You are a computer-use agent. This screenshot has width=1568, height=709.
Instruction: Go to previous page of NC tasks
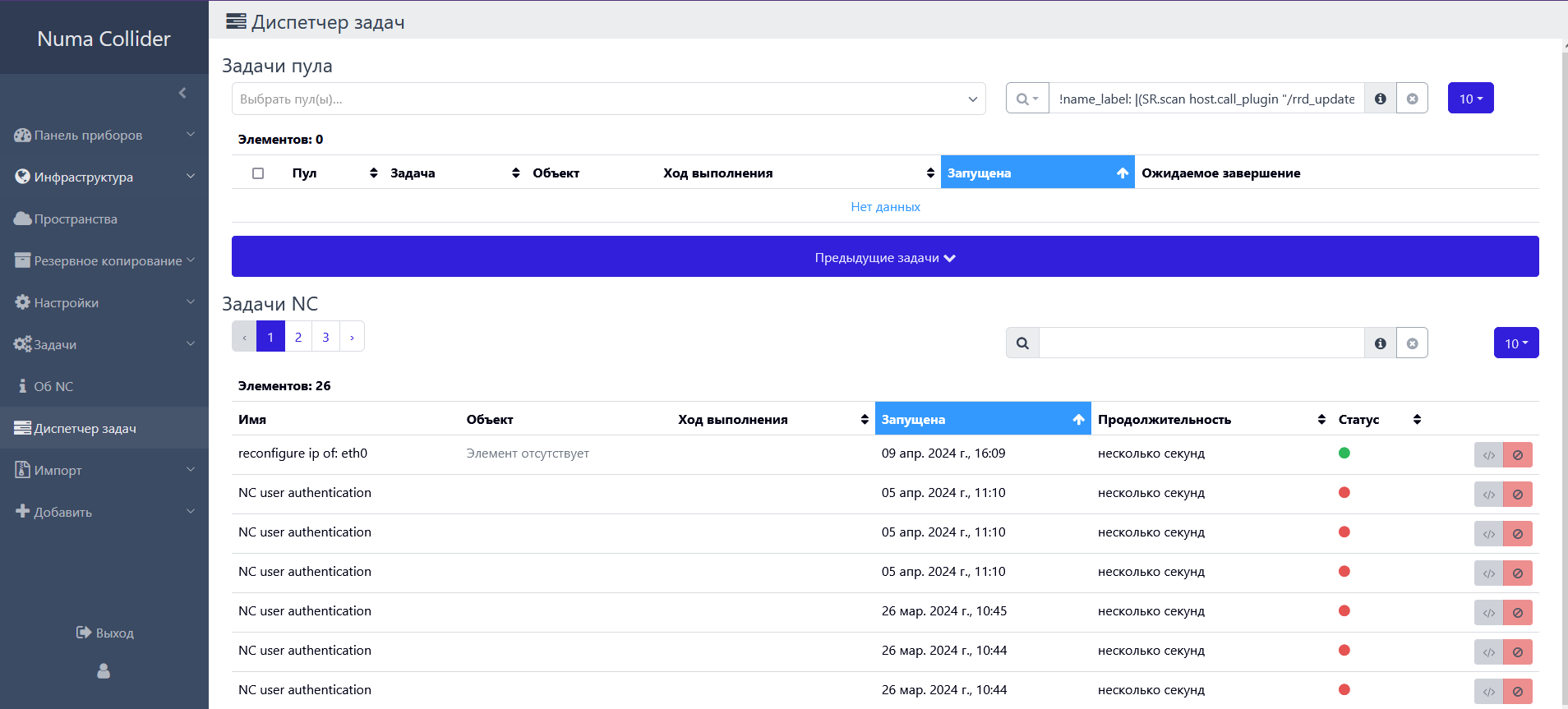click(244, 337)
